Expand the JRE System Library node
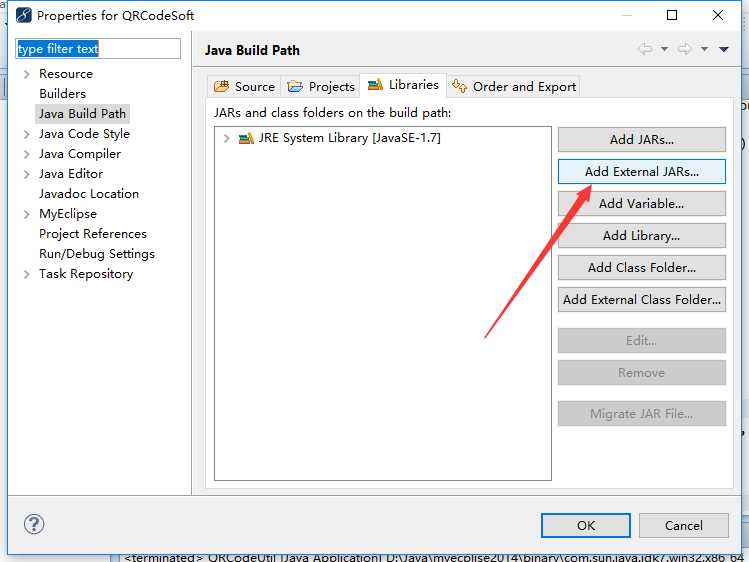Image resolution: width=749 pixels, height=562 pixels. 226,138
